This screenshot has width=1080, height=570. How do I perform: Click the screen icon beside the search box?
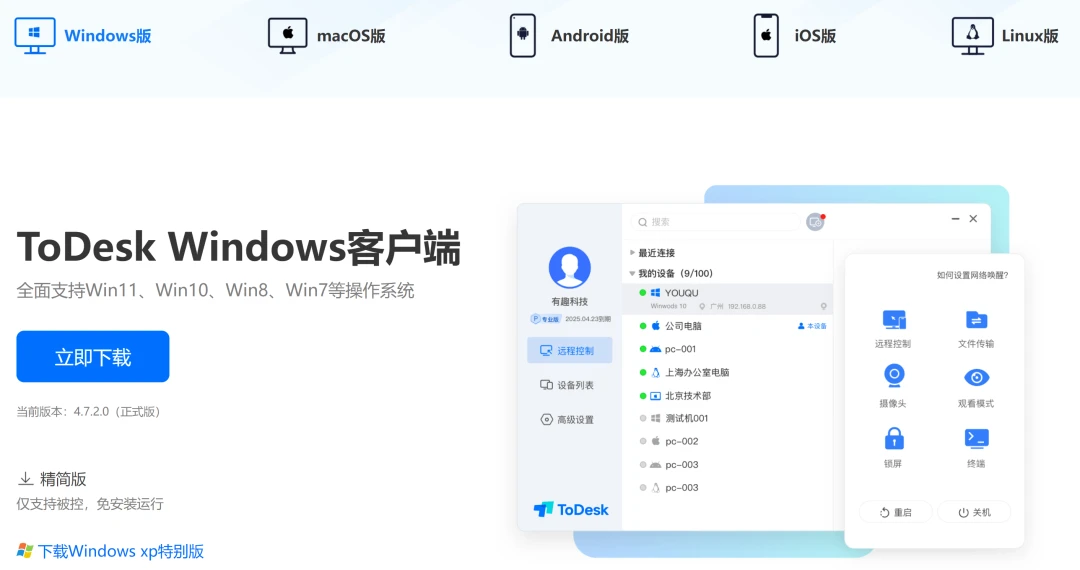click(816, 222)
